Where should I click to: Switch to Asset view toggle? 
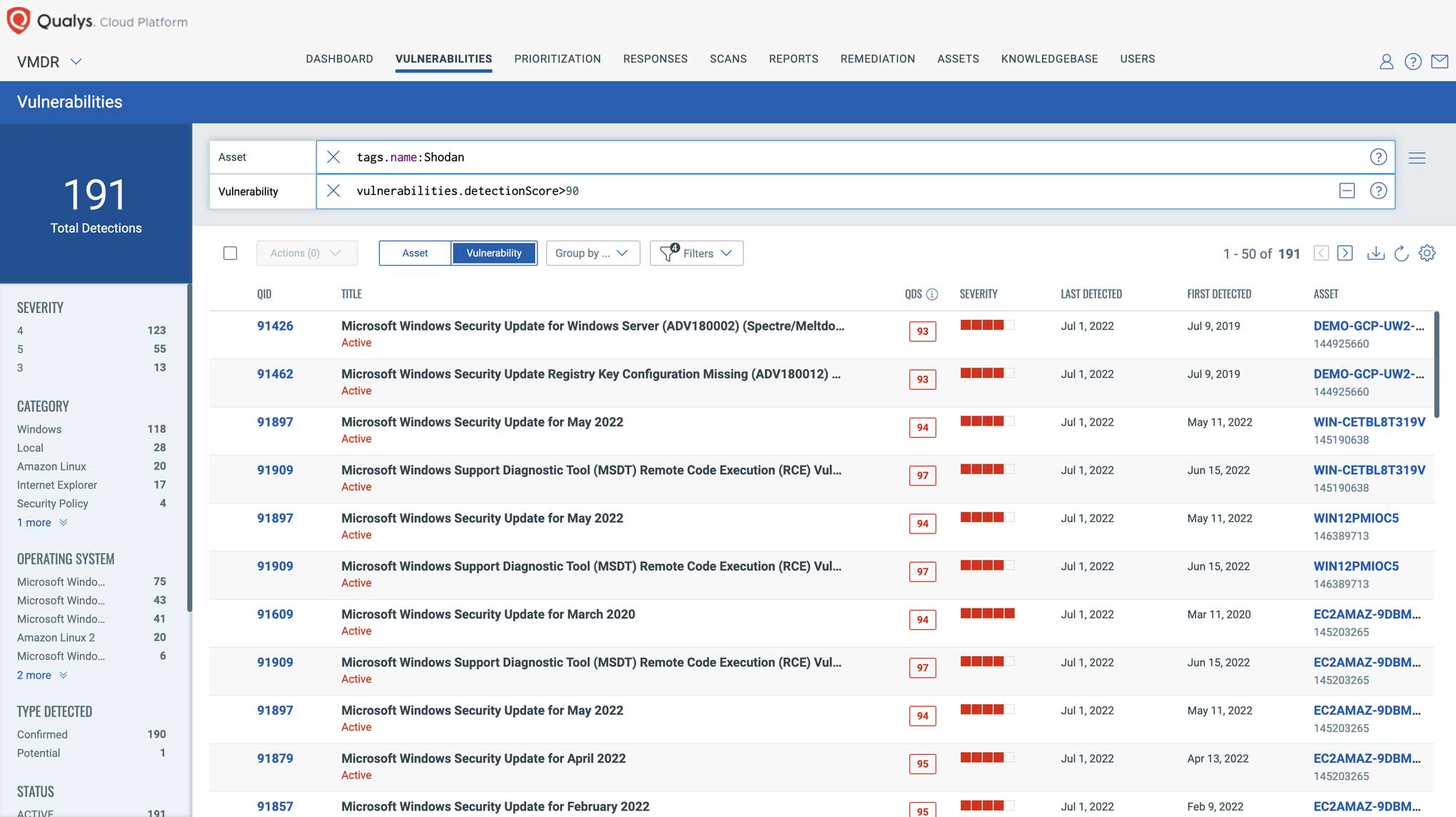coord(415,254)
